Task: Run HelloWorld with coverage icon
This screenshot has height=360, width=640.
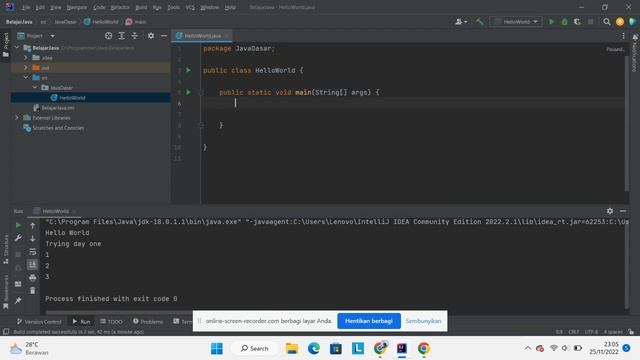Action: click(x=577, y=22)
